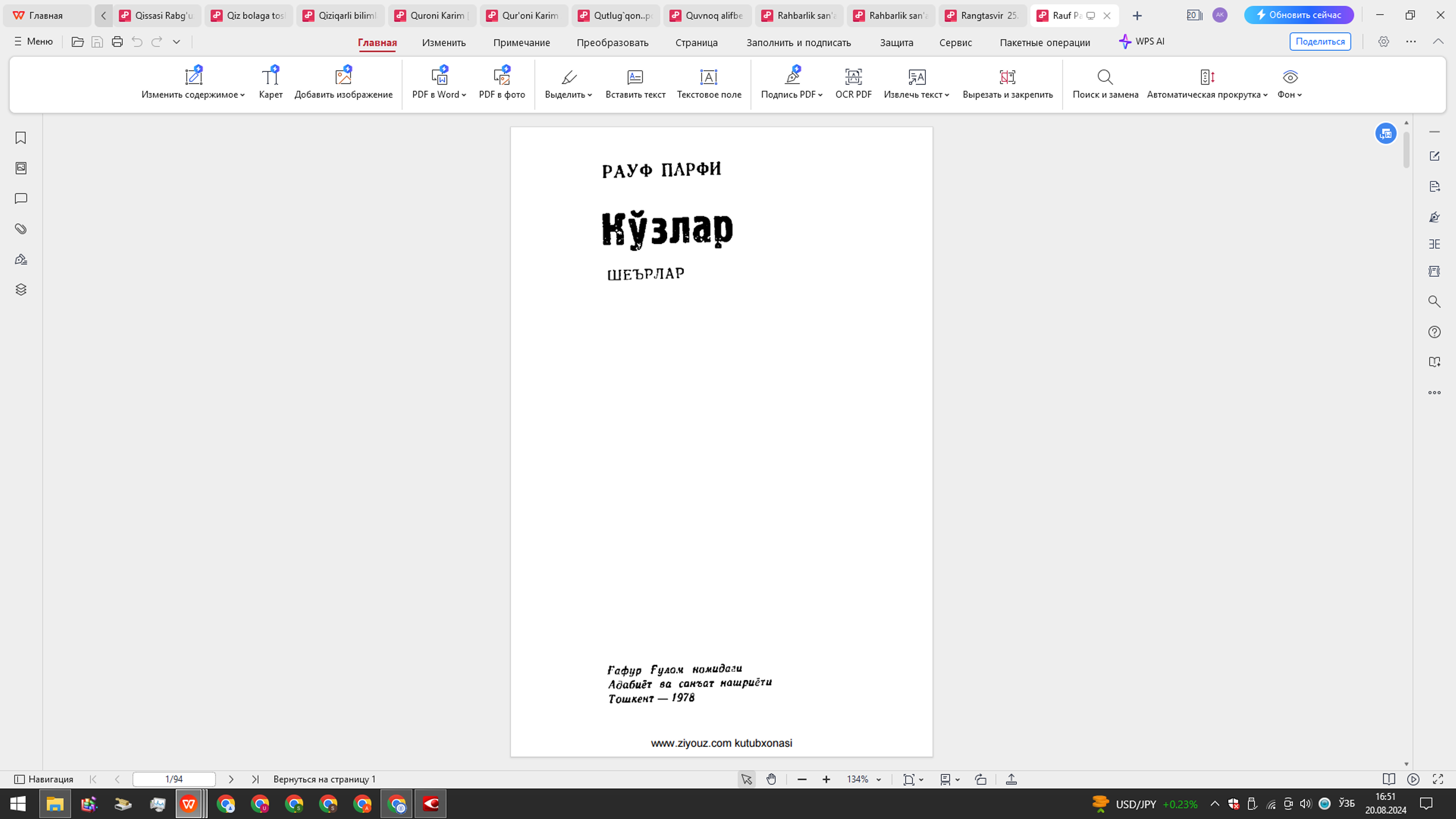Click the Print icon in toolbar
The image size is (1456, 819).
pos(117,42)
